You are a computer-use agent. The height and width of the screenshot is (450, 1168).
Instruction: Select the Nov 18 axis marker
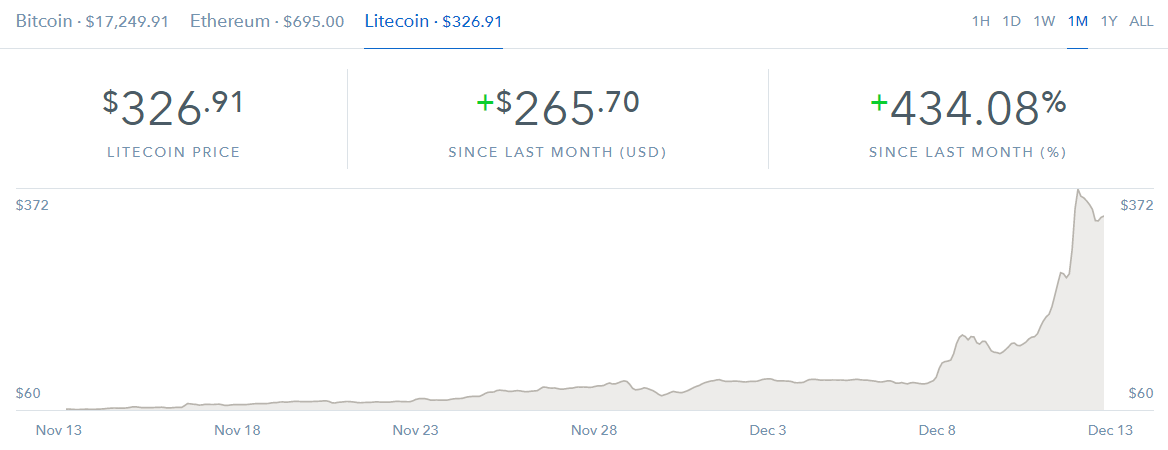[x=238, y=431]
